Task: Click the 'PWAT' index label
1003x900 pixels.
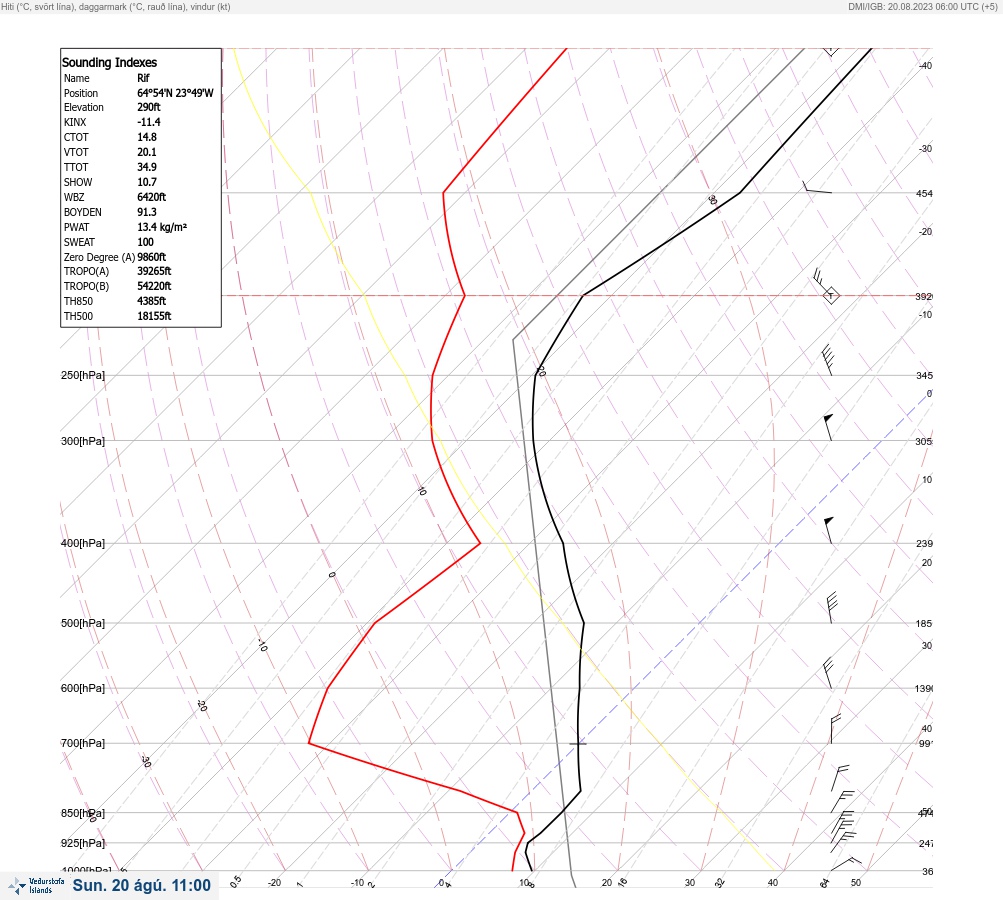Action: tap(77, 228)
